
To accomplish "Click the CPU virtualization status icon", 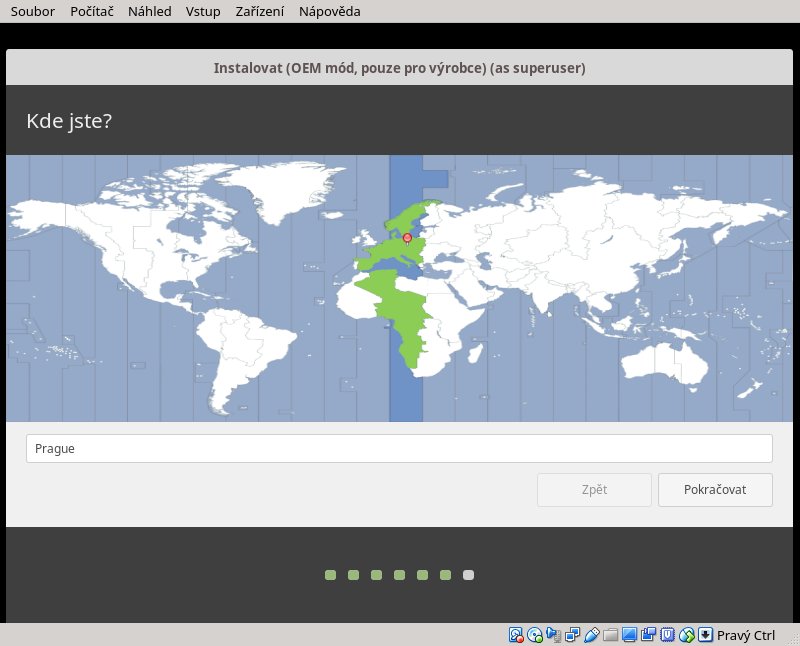I will [667, 635].
